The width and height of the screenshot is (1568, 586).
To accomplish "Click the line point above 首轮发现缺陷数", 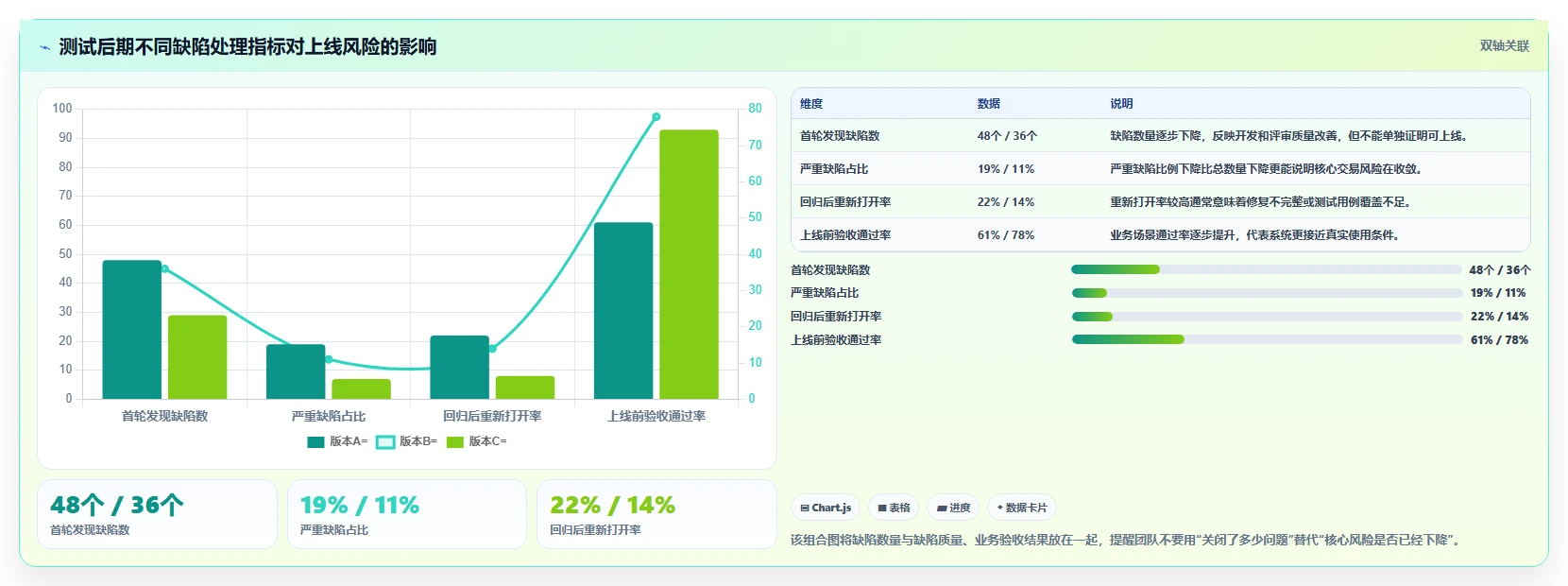I will [x=164, y=268].
